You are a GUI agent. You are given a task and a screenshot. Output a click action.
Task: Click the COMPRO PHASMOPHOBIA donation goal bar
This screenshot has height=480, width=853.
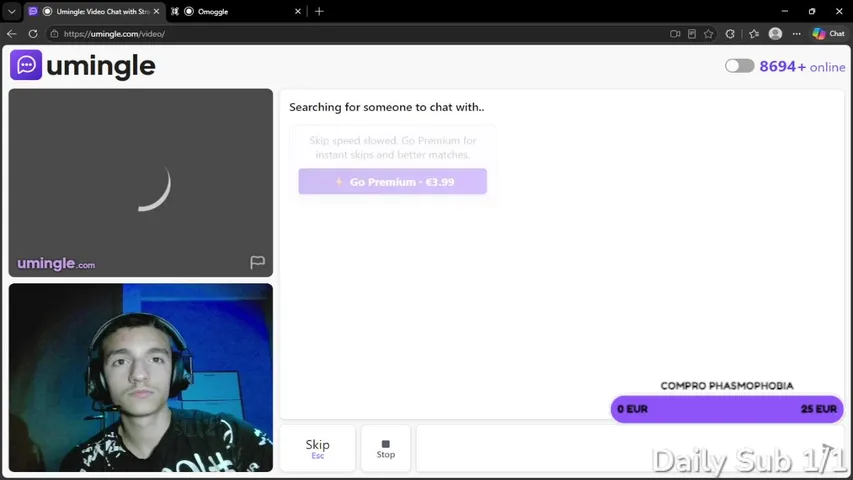[x=727, y=409]
